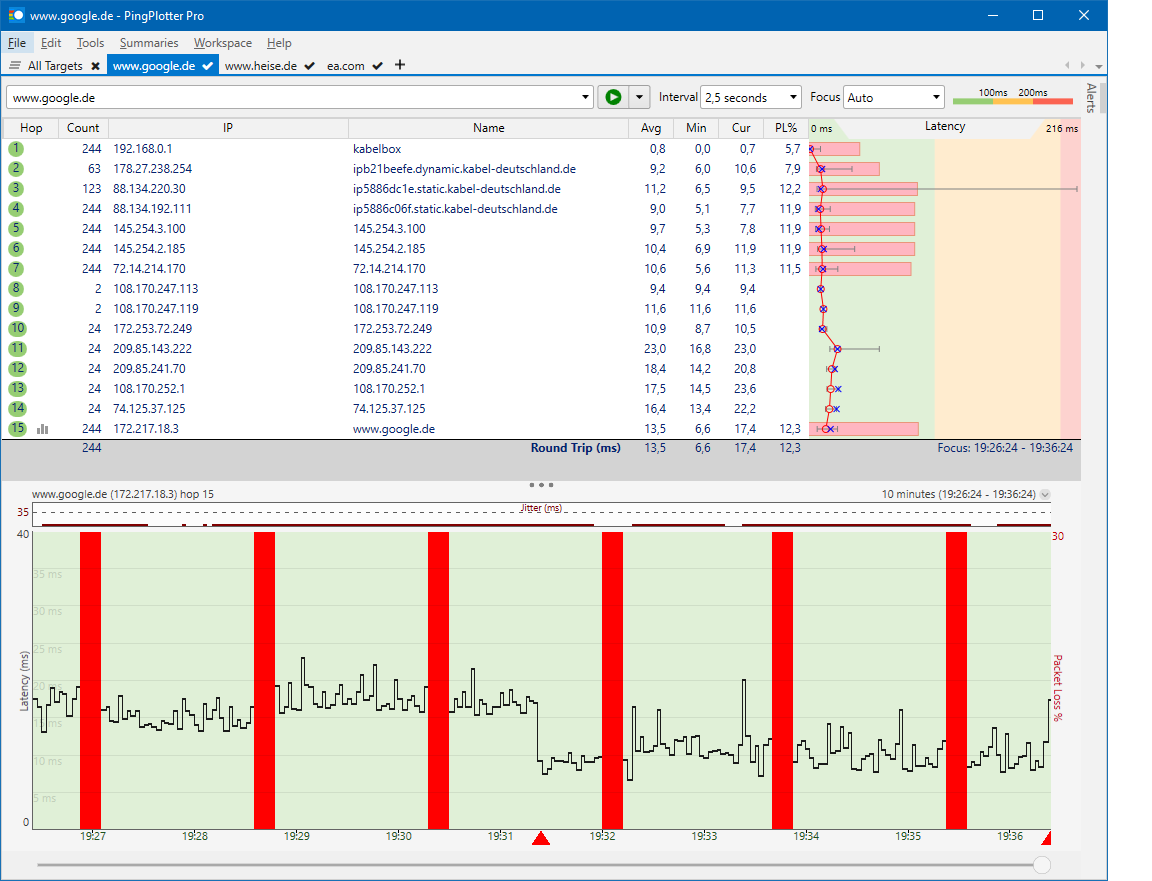Sort by the Name column header
The height and width of the screenshot is (881, 1152).
489,128
